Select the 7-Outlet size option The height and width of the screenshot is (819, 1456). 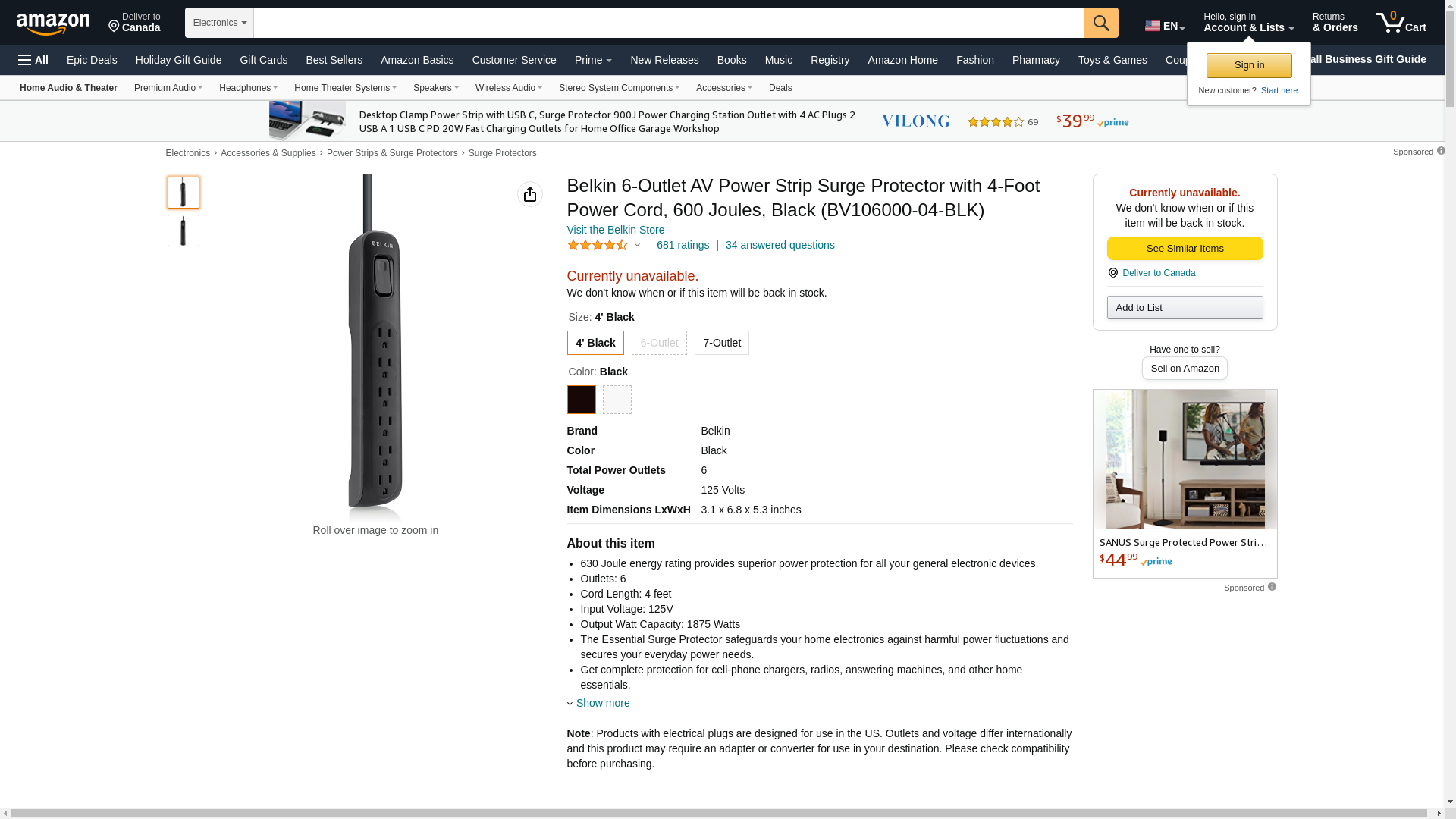(721, 343)
